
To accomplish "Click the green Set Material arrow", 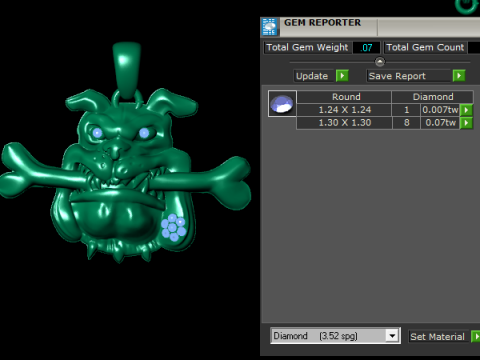I will click(x=476, y=336).
